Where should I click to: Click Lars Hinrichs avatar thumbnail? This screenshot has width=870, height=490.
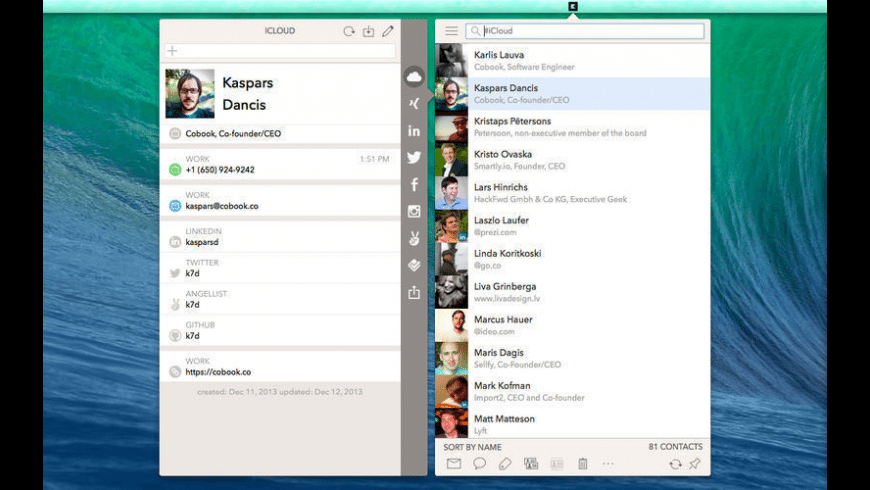[452, 193]
